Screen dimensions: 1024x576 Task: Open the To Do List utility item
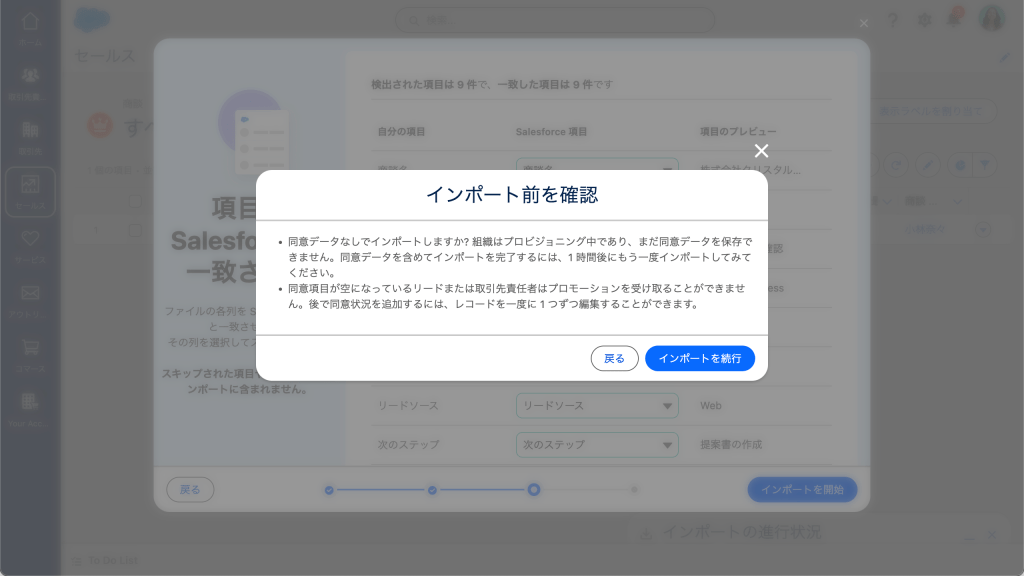click(x=105, y=560)
